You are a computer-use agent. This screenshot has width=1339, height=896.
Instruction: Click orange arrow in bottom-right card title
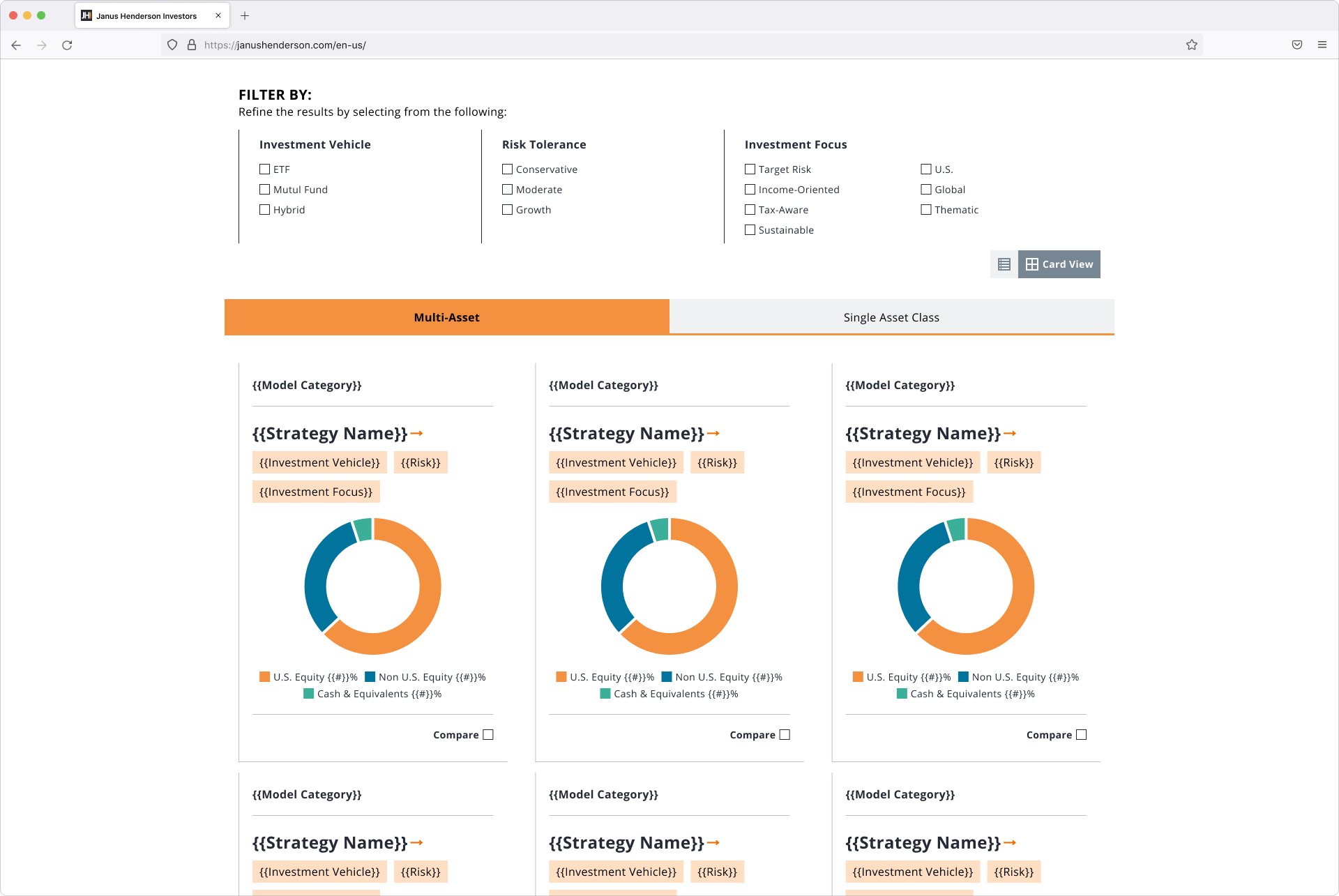click(1010, 843)
